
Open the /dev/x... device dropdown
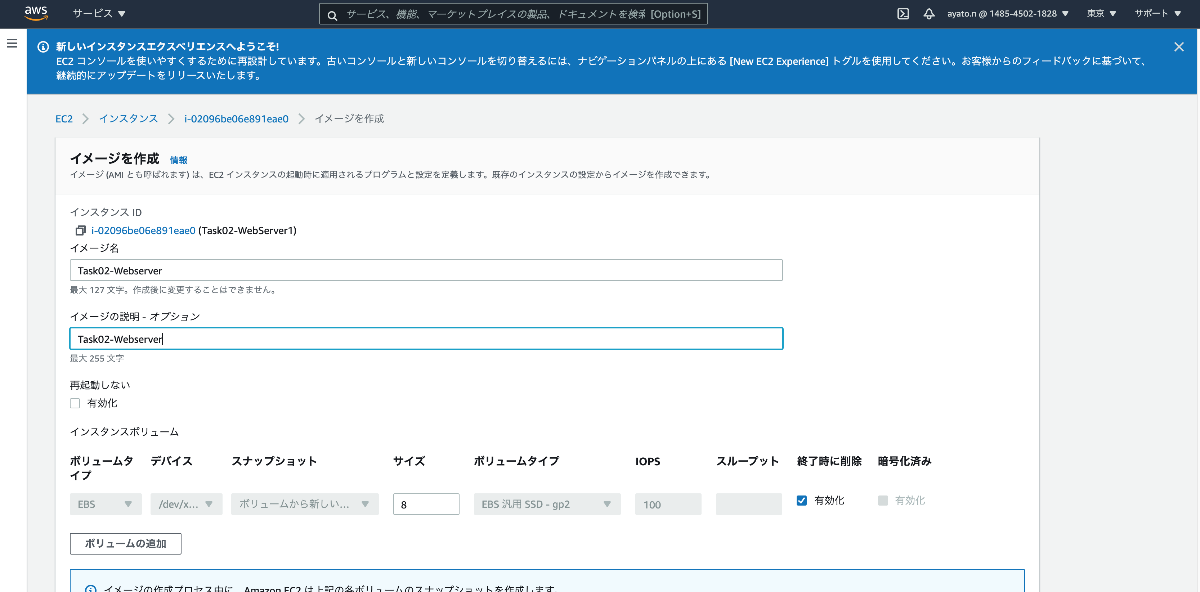click(x=186, y=504)
